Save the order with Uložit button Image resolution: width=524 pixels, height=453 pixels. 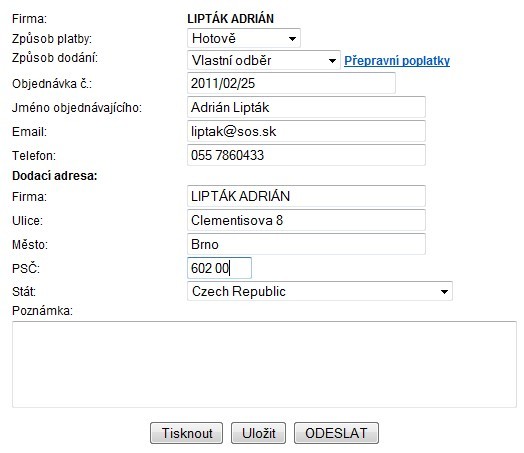(x=258, y=433)
